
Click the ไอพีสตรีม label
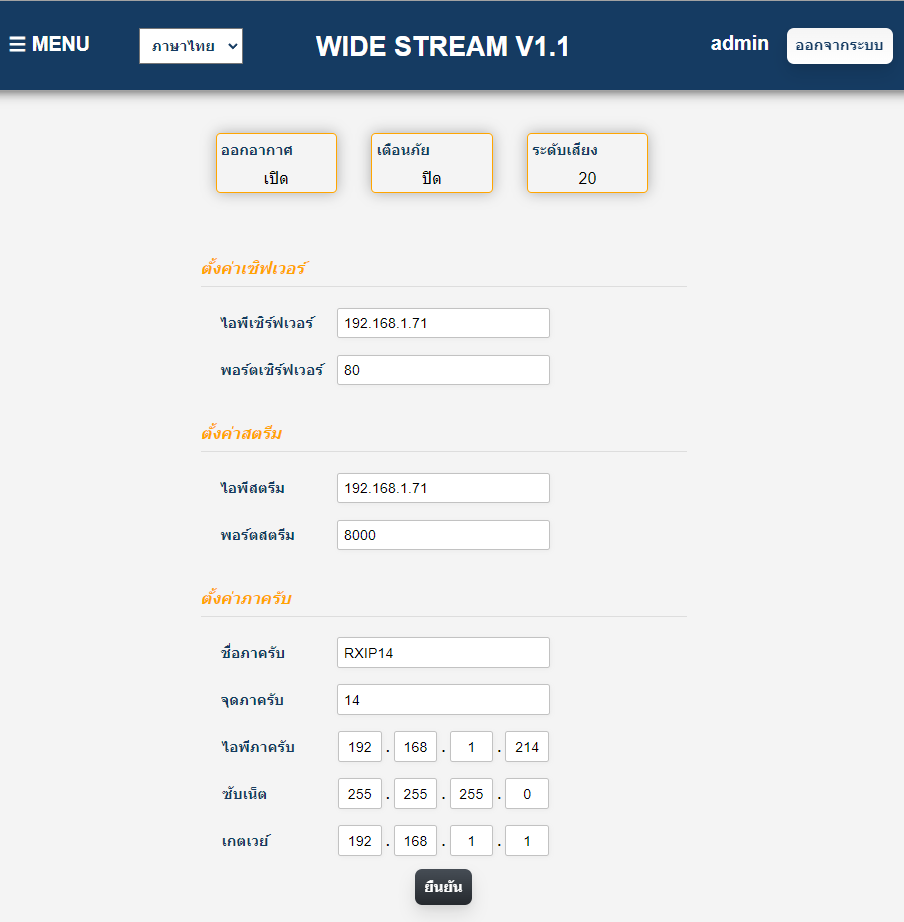tap(253, 488)
